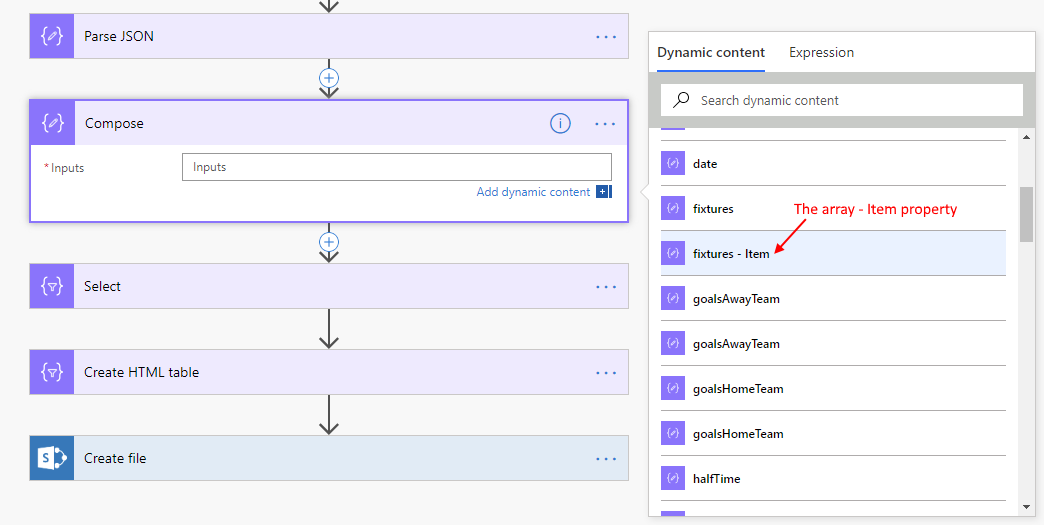Image resolution: width=1044 pixels, height=525 pixels.
Task: Open Parse JSON ellipsis menu
Action: 606,36
